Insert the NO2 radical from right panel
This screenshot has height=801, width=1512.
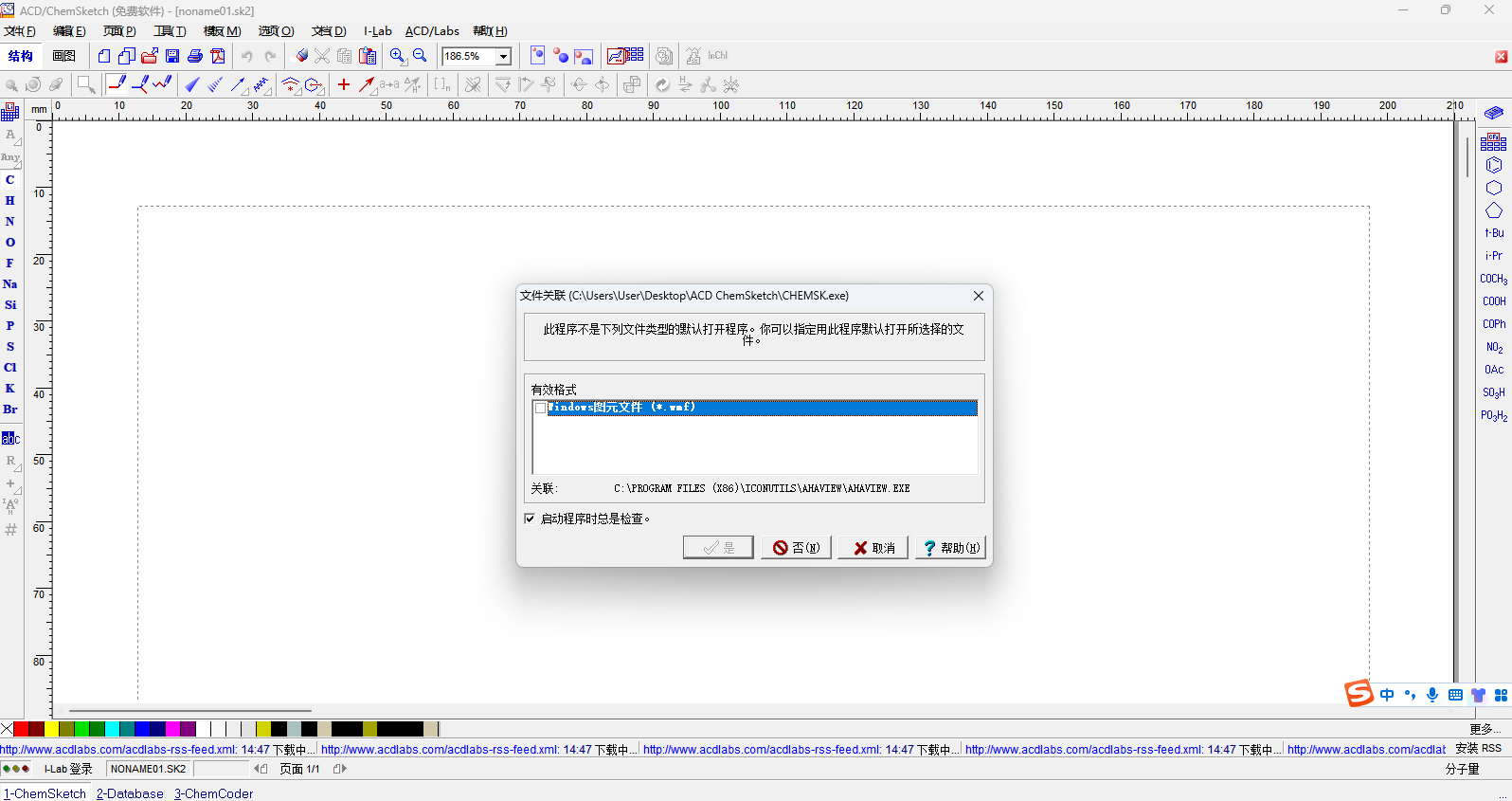pos(1494,347)
